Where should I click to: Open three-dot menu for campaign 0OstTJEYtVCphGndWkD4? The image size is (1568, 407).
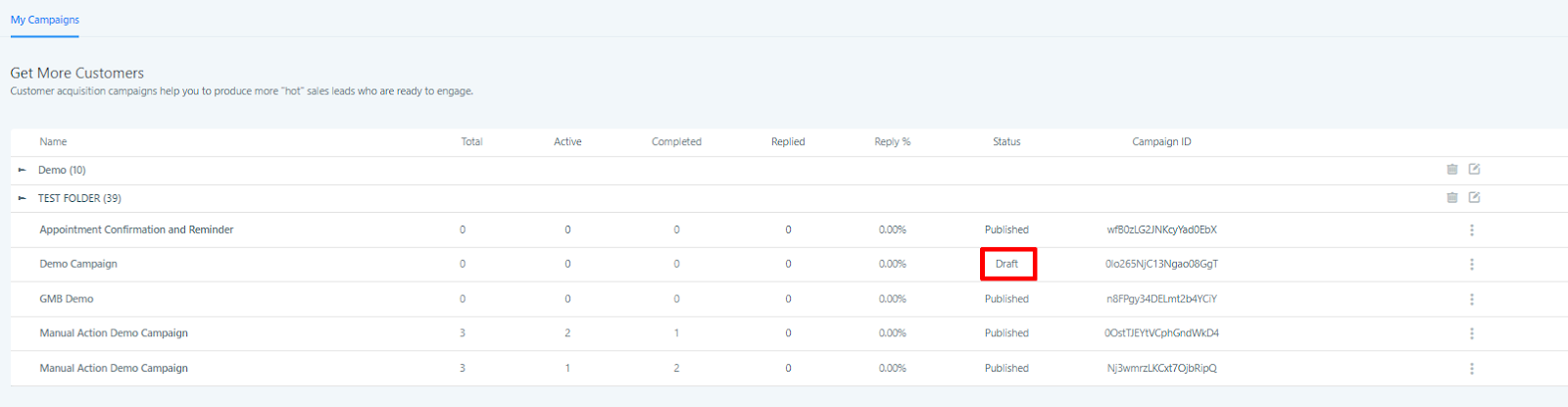pyautogui.click(x=1471, y=333)
